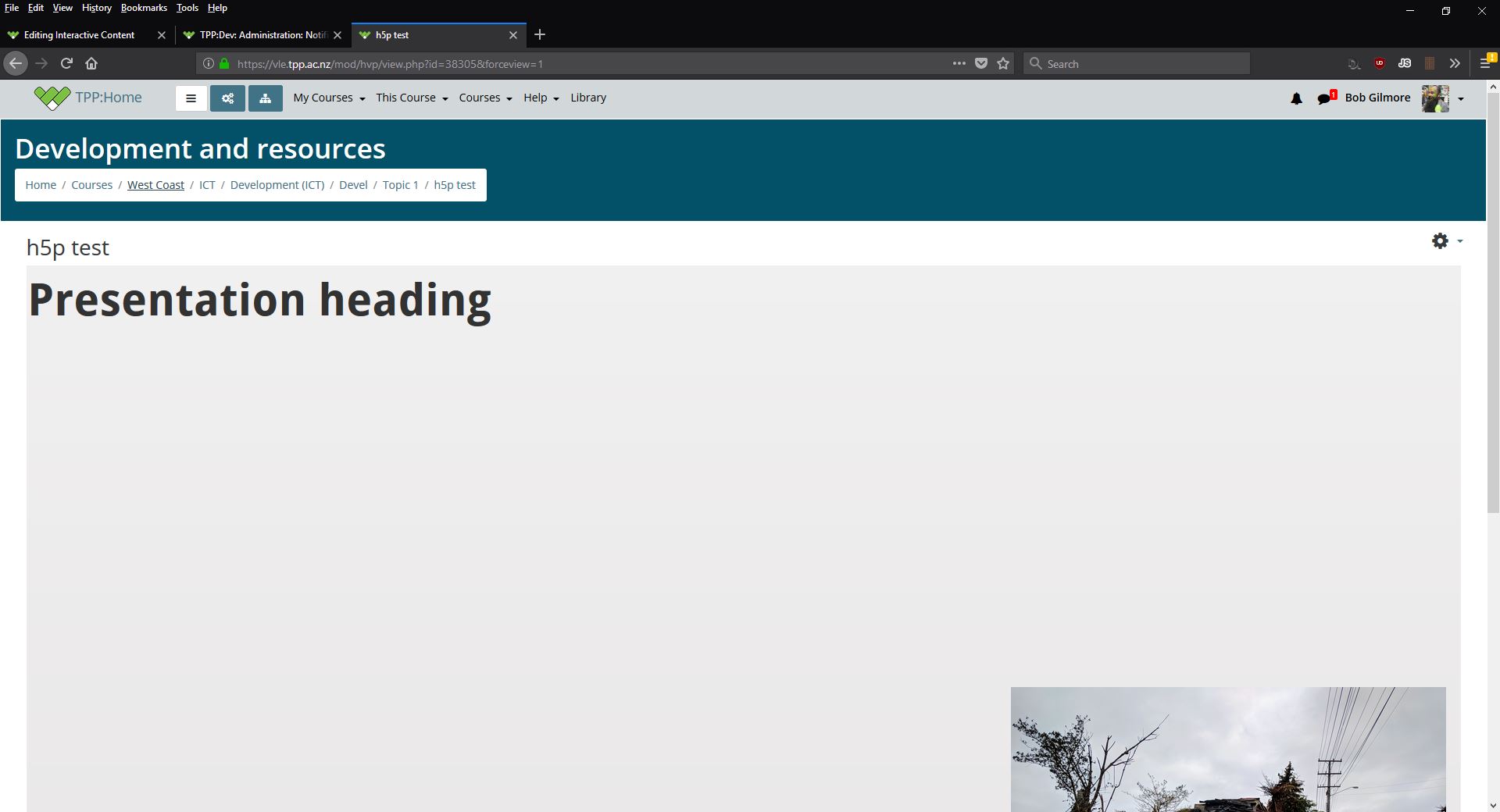
Task: Reload the current page
Action: 67,63
